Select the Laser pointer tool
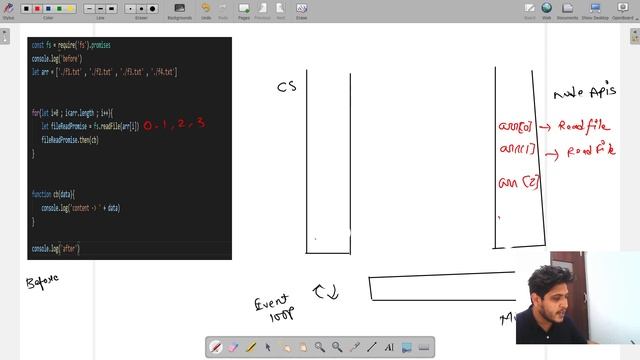This screenshot has height=360, width=640. point(354,347)
